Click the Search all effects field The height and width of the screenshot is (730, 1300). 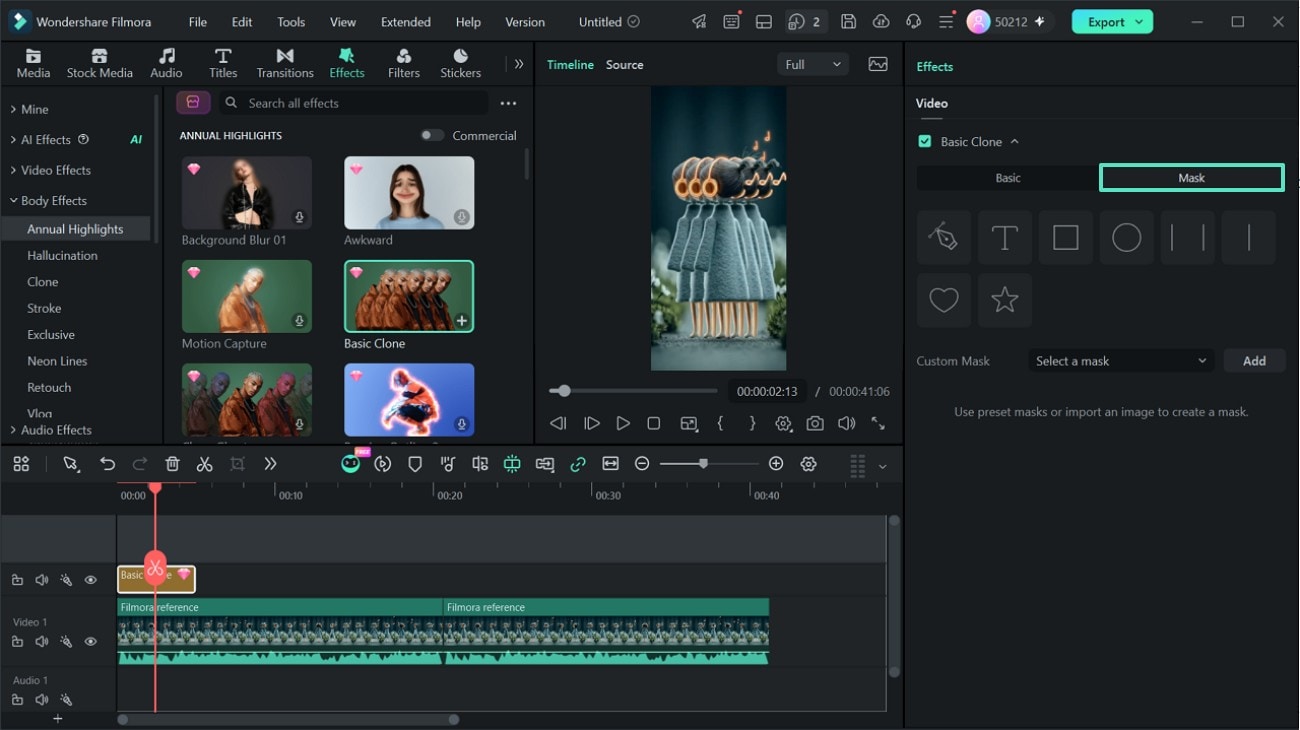(x=353, y=103)
